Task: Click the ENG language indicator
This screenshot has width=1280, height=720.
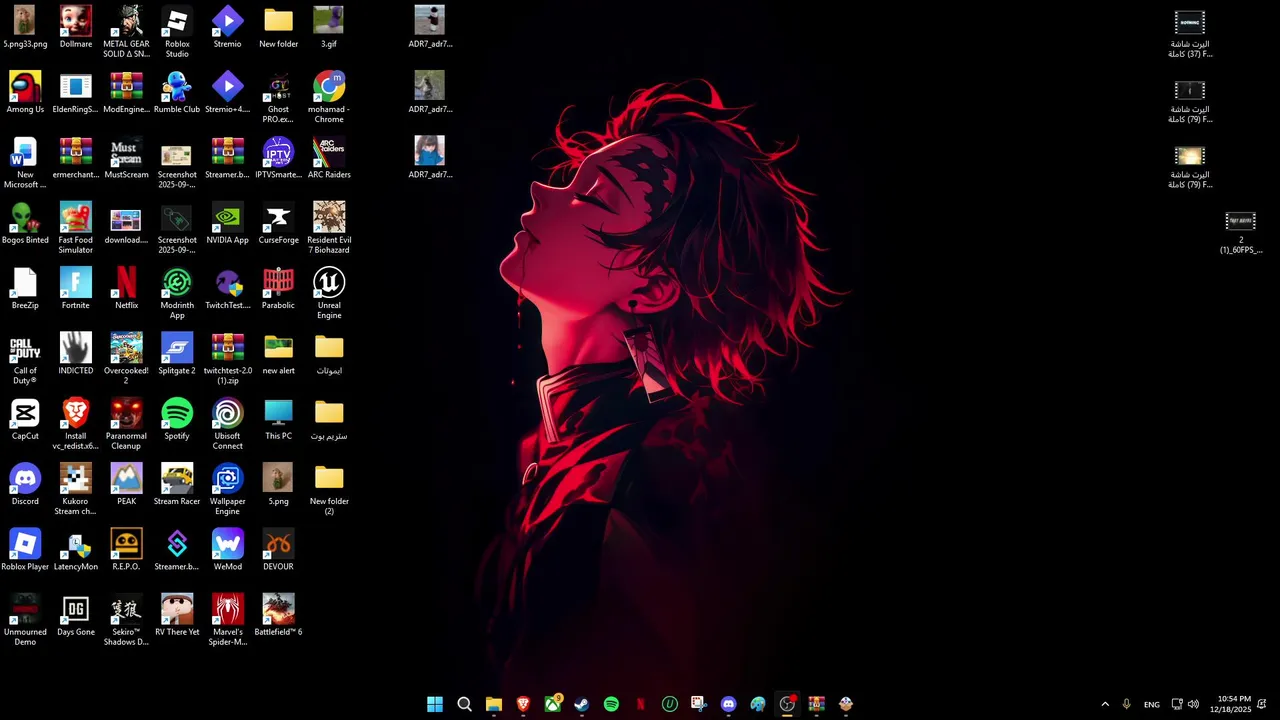Action: pos(1152,704)
